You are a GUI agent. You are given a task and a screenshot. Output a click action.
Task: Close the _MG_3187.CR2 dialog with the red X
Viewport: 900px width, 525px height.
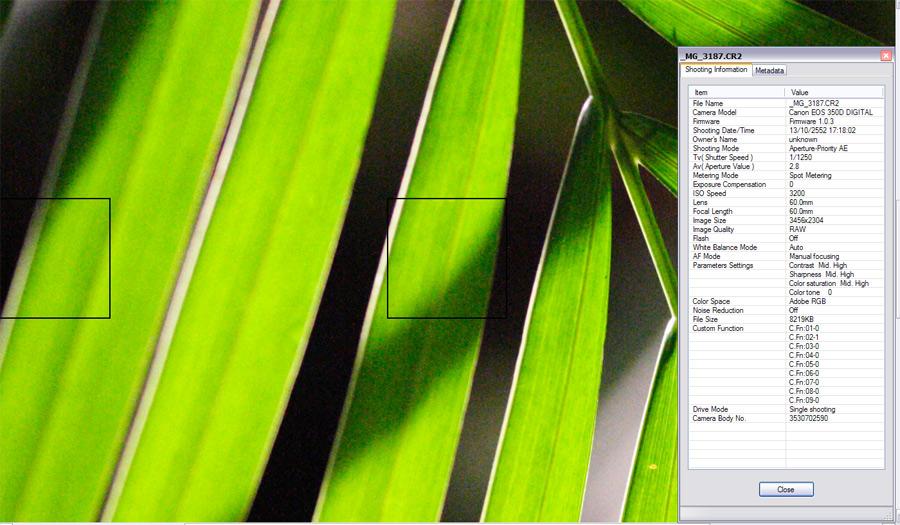(885, 56)
